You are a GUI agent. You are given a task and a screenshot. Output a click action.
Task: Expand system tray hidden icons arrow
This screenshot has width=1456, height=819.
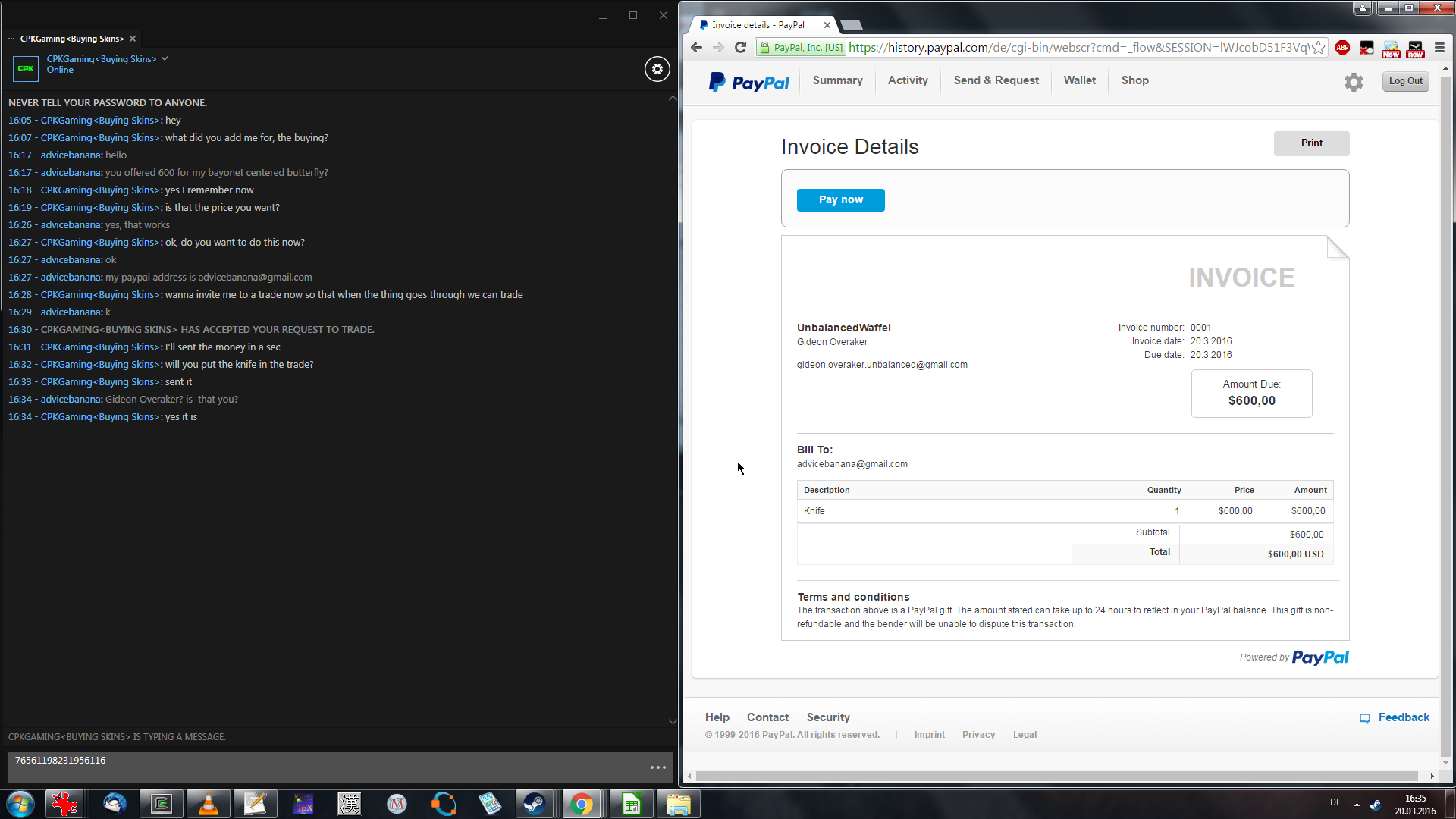point(1357,804)
